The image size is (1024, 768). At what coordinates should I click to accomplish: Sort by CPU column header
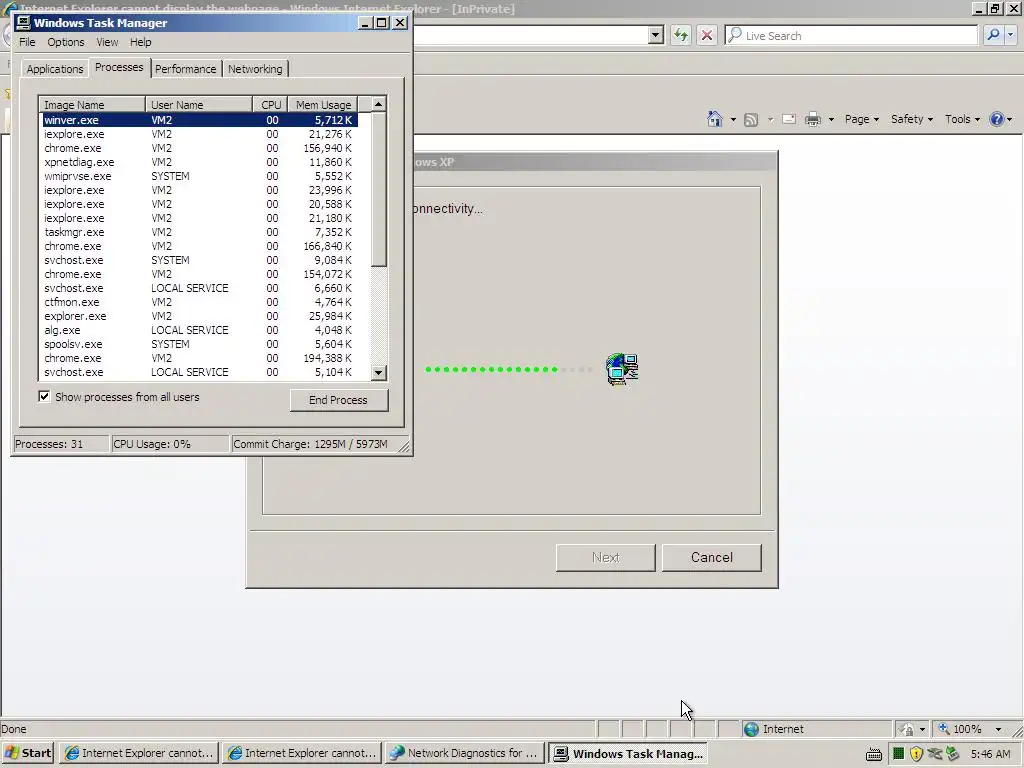click(270, 104)
